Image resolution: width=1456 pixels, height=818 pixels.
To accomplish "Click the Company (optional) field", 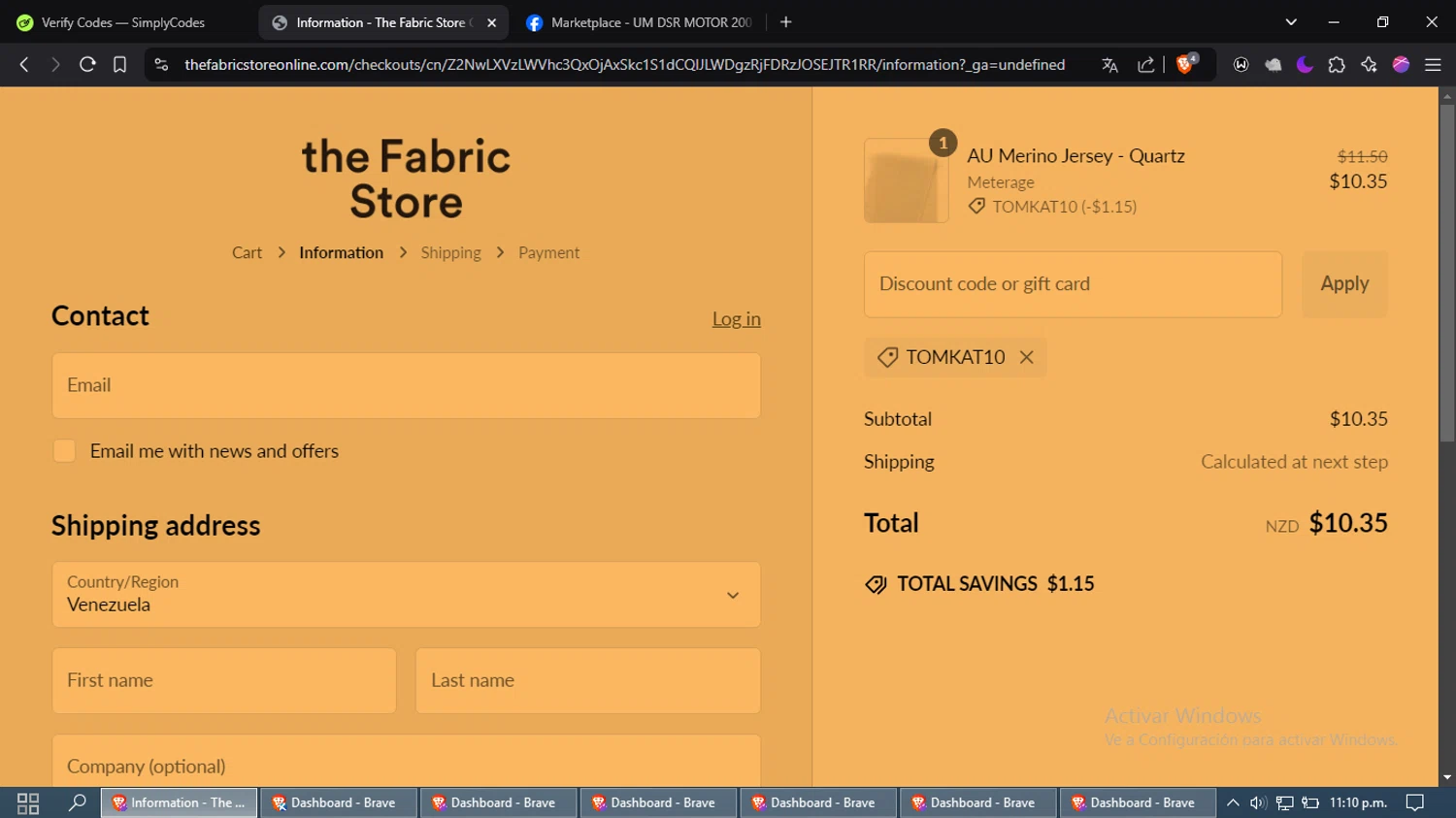I will pos(406,761).
